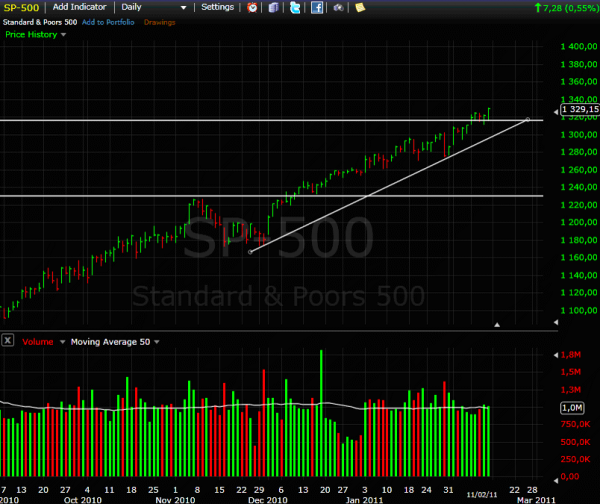Click the camera snapshot icon
The width and height of the screenshot is (600, 504).
[x=338, y=7]
